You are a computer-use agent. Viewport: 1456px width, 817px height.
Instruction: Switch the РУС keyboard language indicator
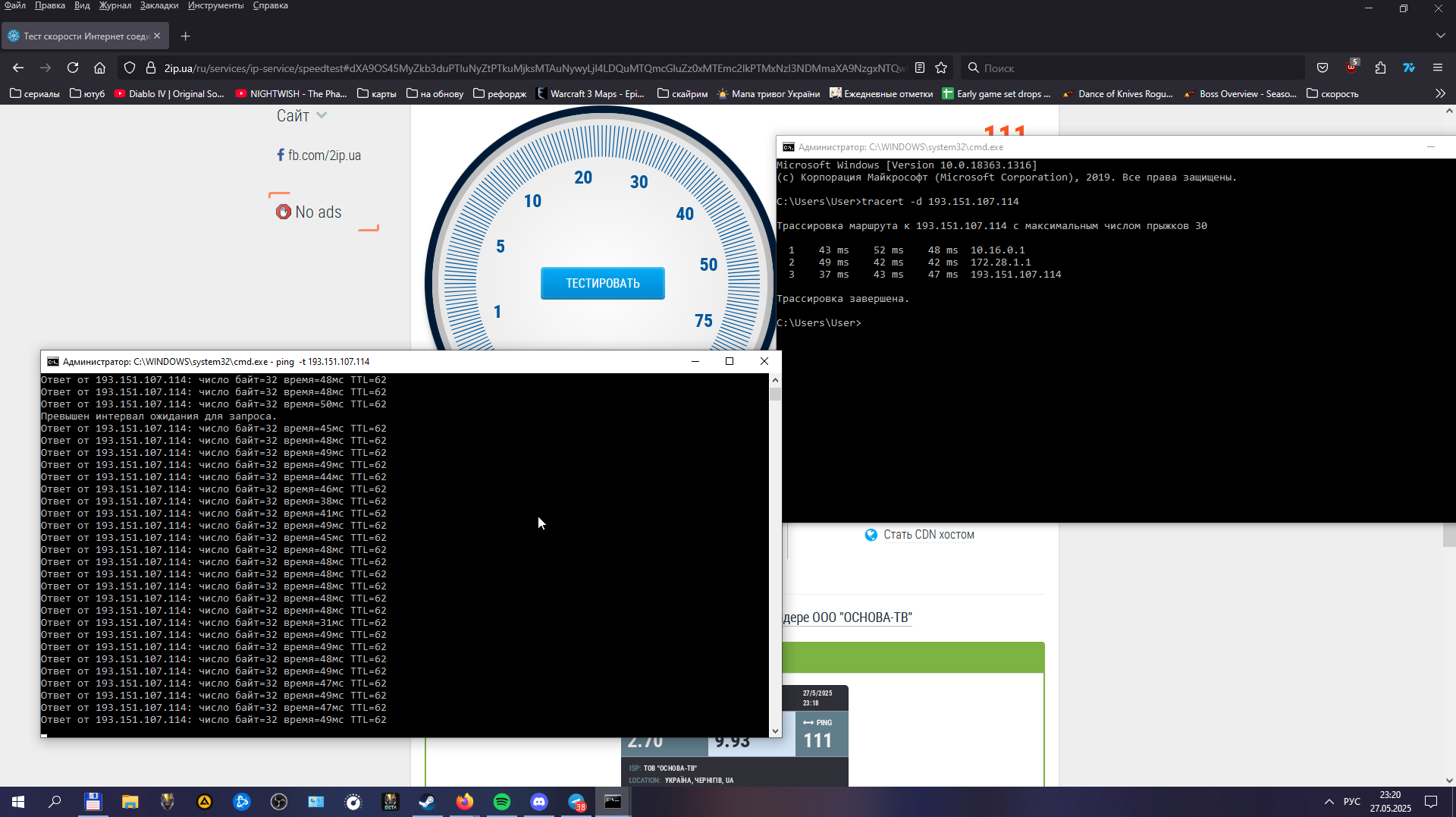coord(1352,802)
